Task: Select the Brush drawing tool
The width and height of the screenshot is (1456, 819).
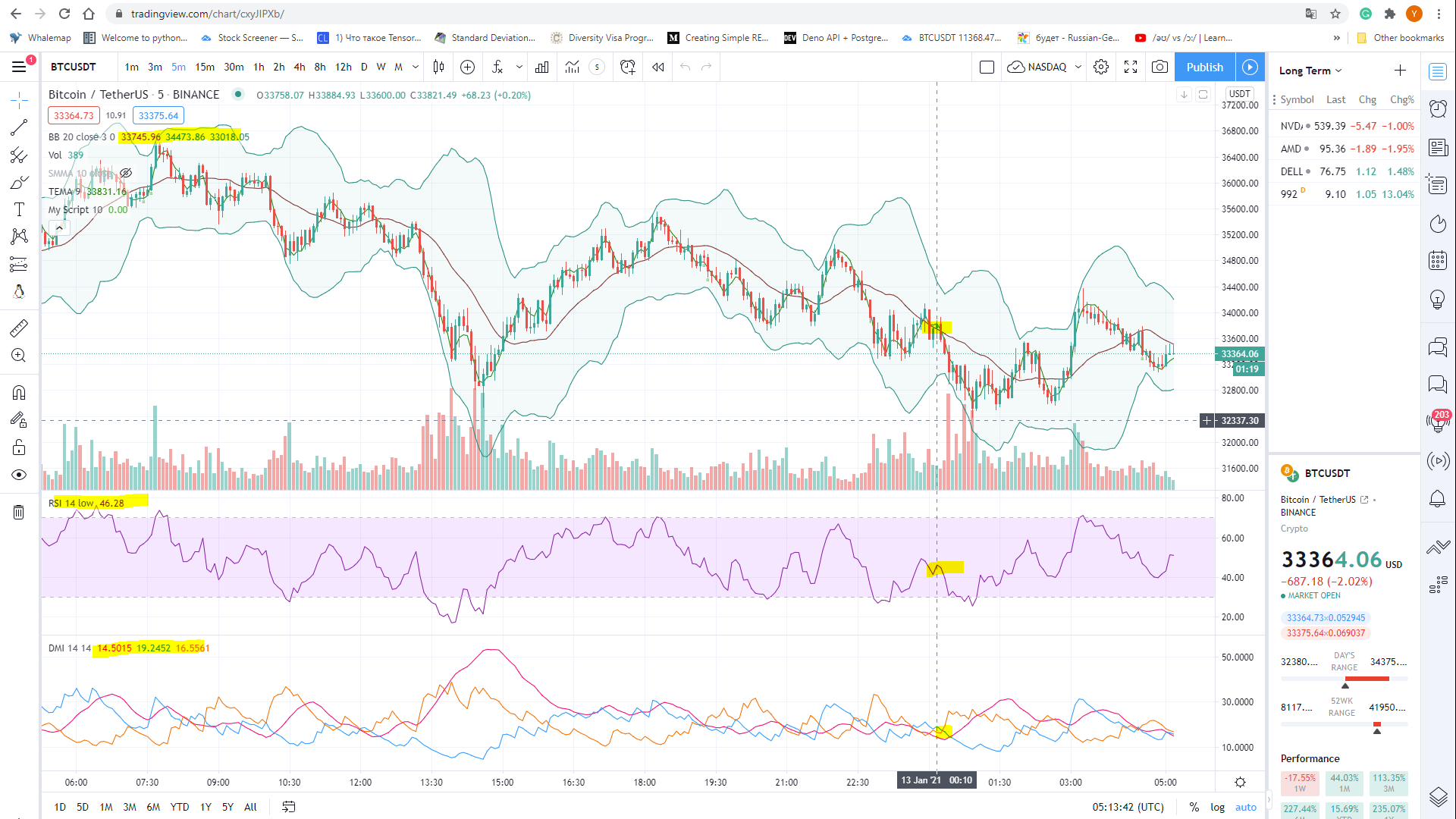Action: pos(19,182)
